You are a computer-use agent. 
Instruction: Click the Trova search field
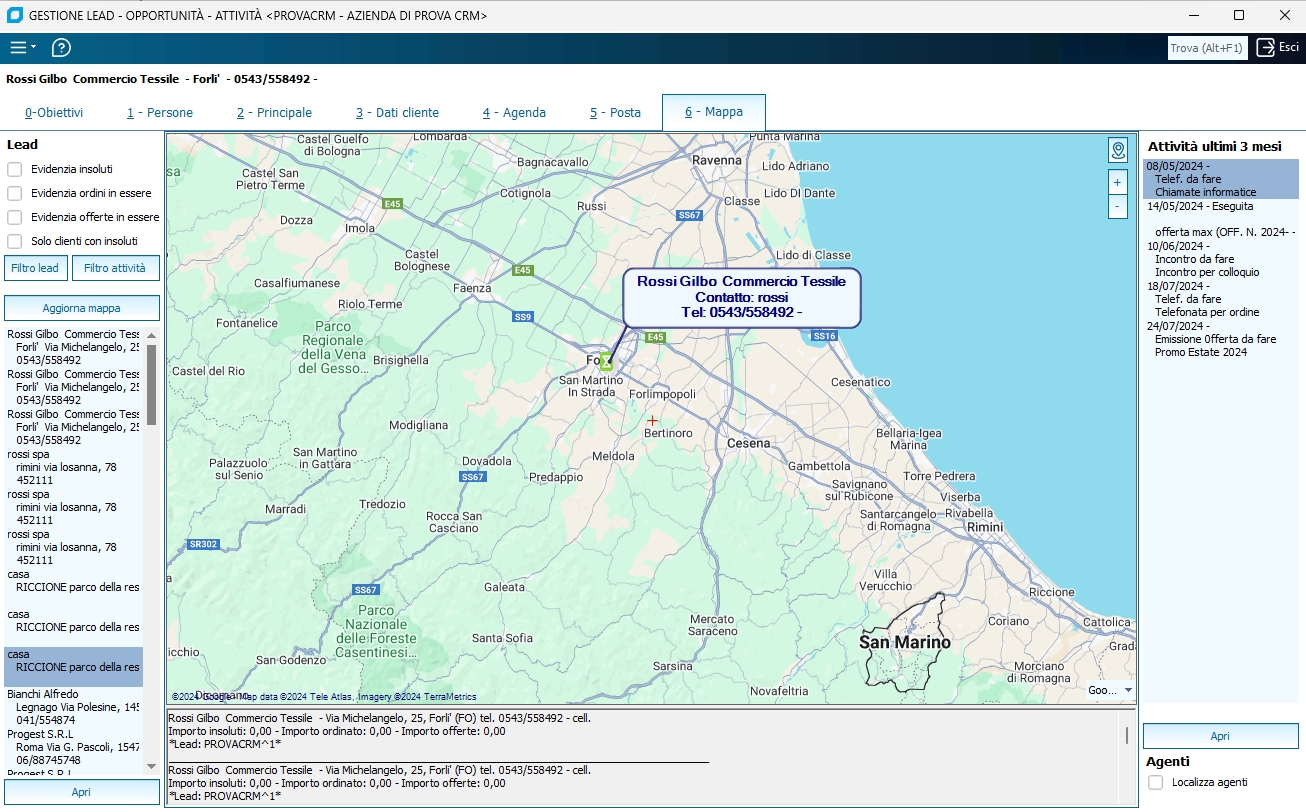tap(1207, 48)
